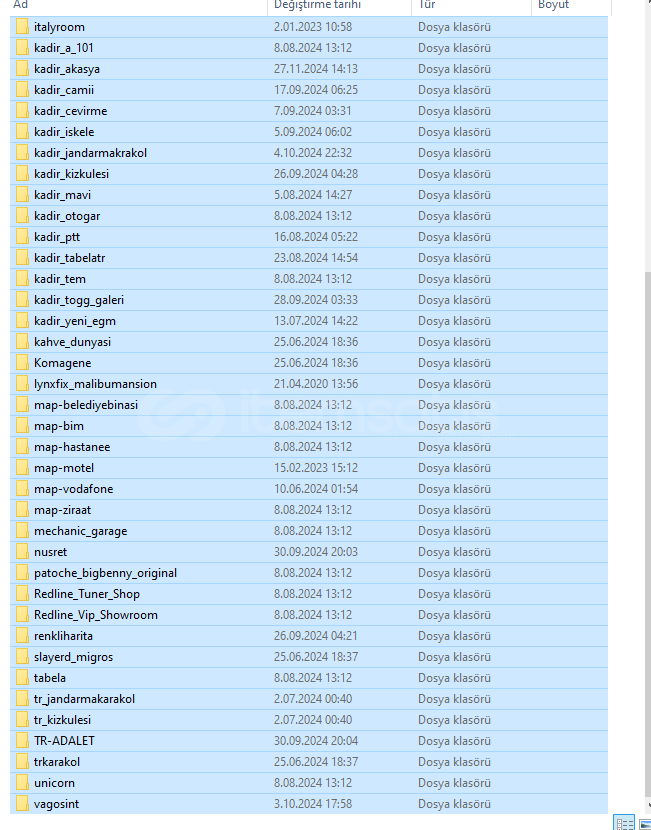Click the date 21.04.2020 13:56
Screen dimensions: 651x830
click(x=315, y=384)
